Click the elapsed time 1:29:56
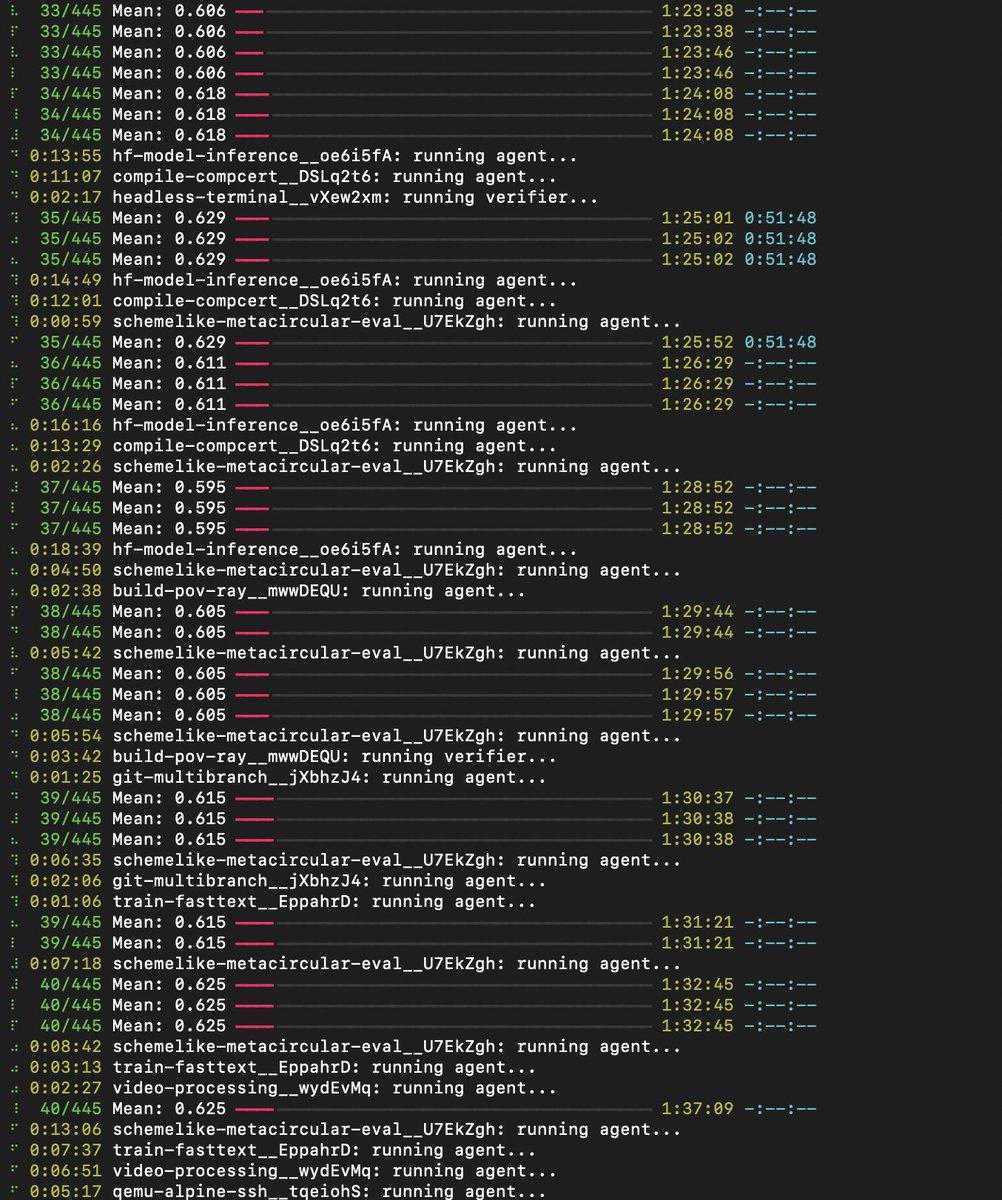Screen dimensions: 1002x1200 pyautogui.click(x=697, y=674)
